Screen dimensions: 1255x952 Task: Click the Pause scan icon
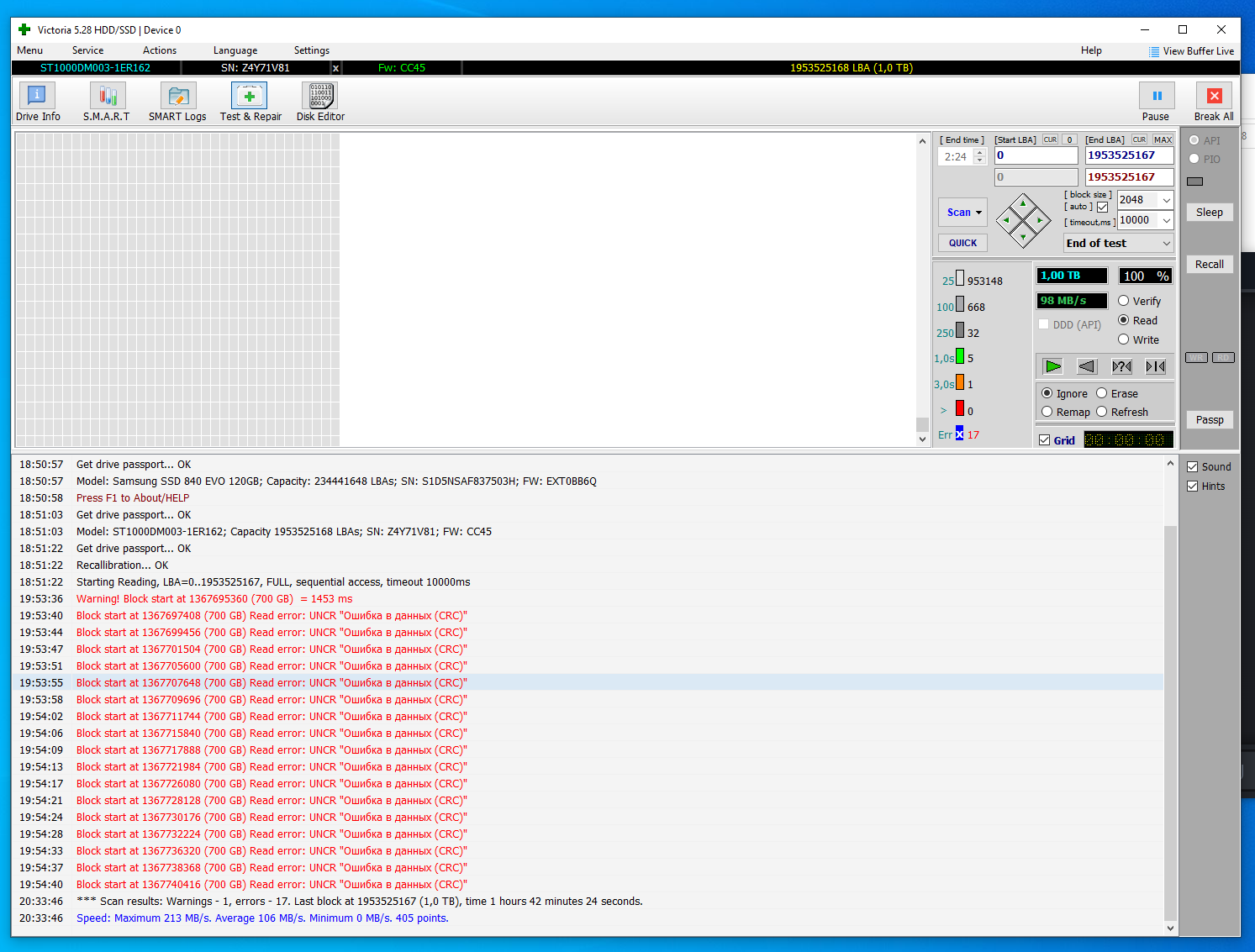tap(1156, 96)
